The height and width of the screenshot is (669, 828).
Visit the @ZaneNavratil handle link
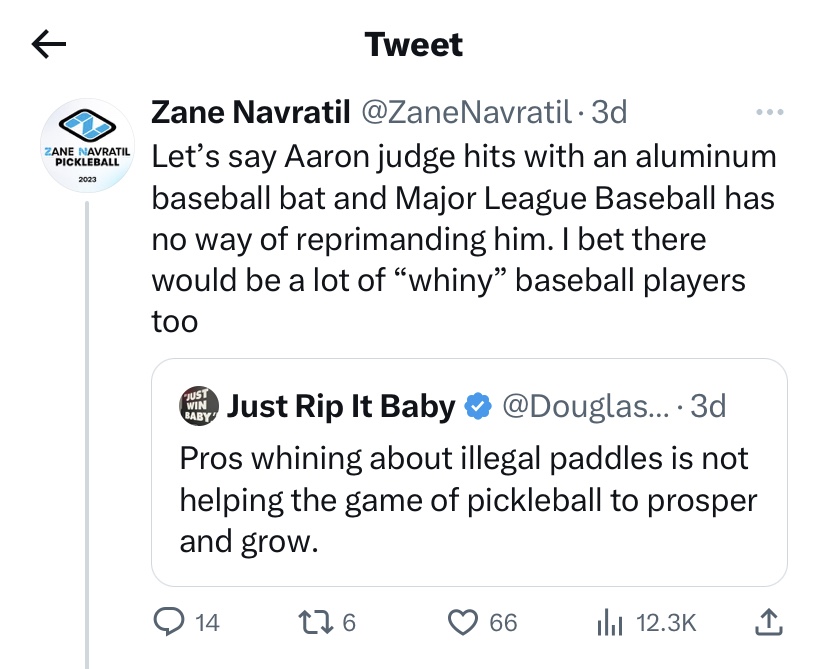pyautogui.click(x=465, y=113)
